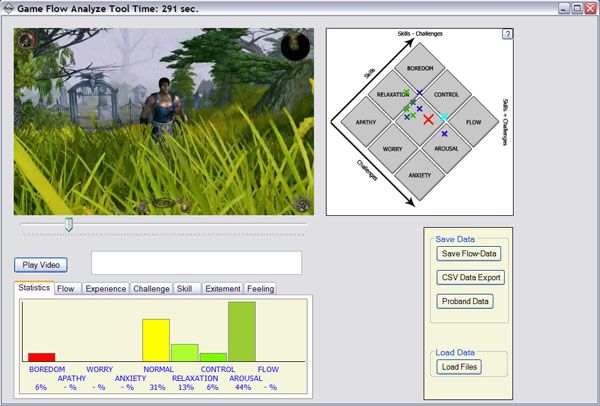Click the blue X marker above AROUSAL
This screenshot has width=600, height=406.
(444, 134)
